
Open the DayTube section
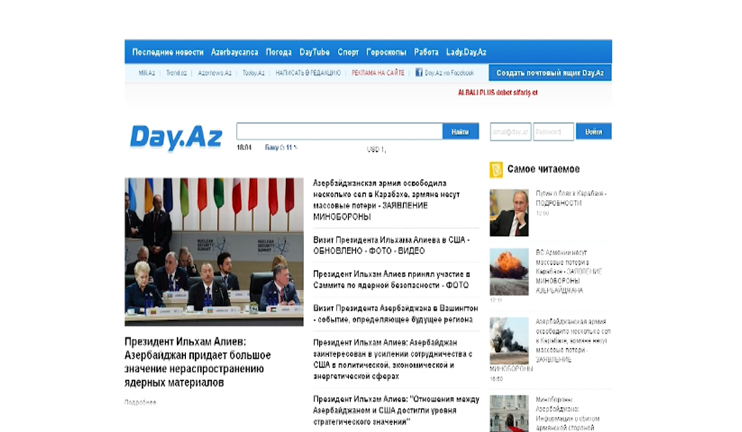tap(315, 52)
